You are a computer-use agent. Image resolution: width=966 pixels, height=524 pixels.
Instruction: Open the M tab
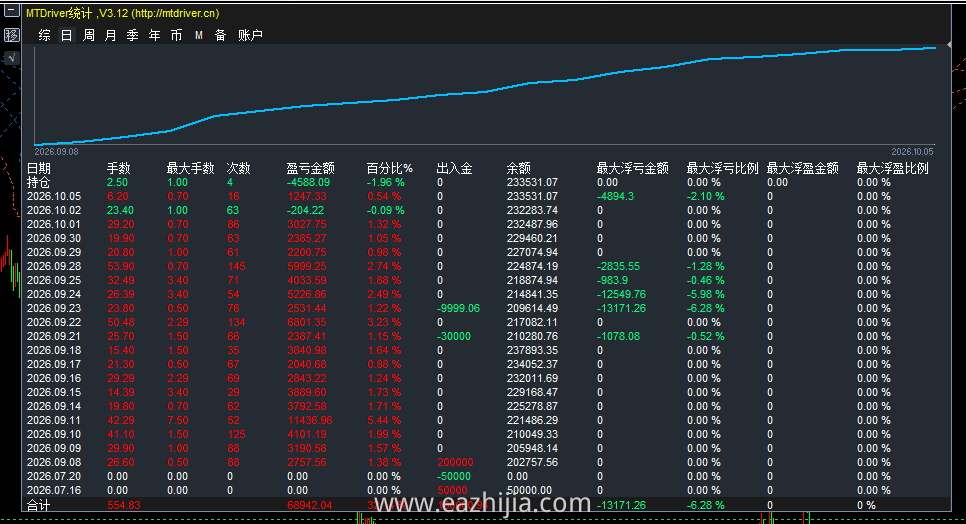[x=198, y=35]
